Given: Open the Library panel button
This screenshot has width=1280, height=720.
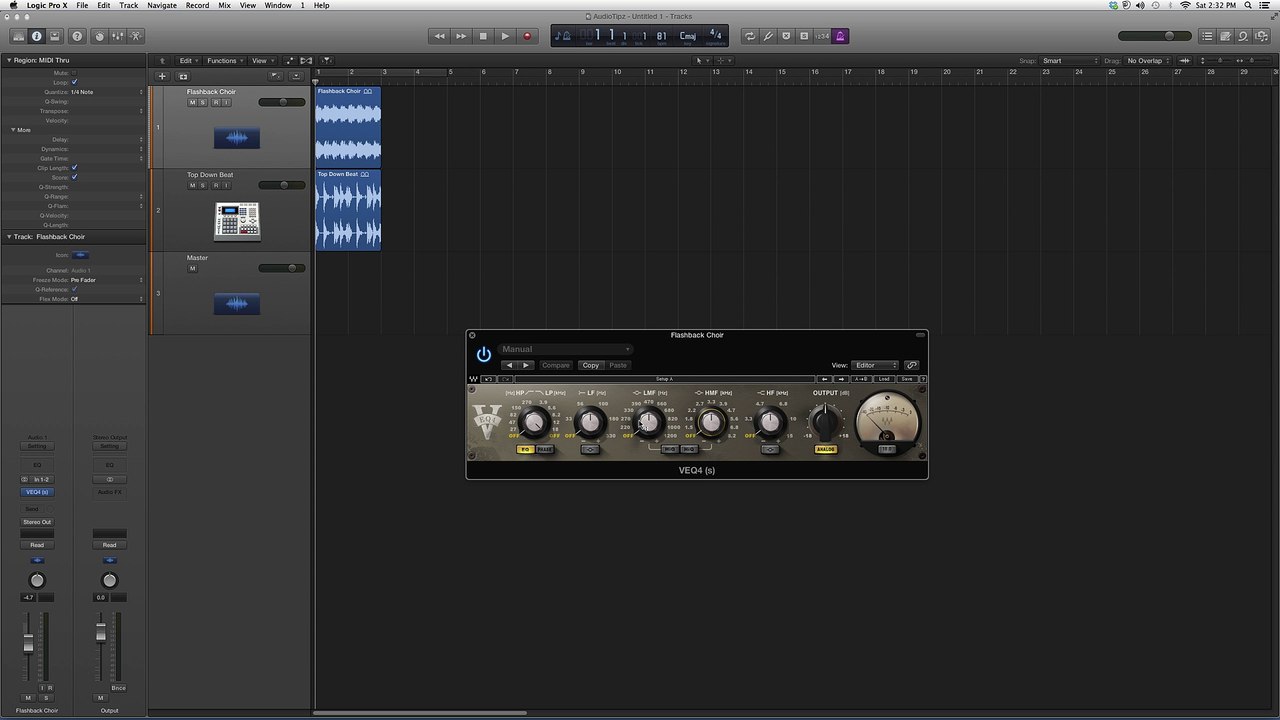Looking at the screenshot, I should [18, 36].
